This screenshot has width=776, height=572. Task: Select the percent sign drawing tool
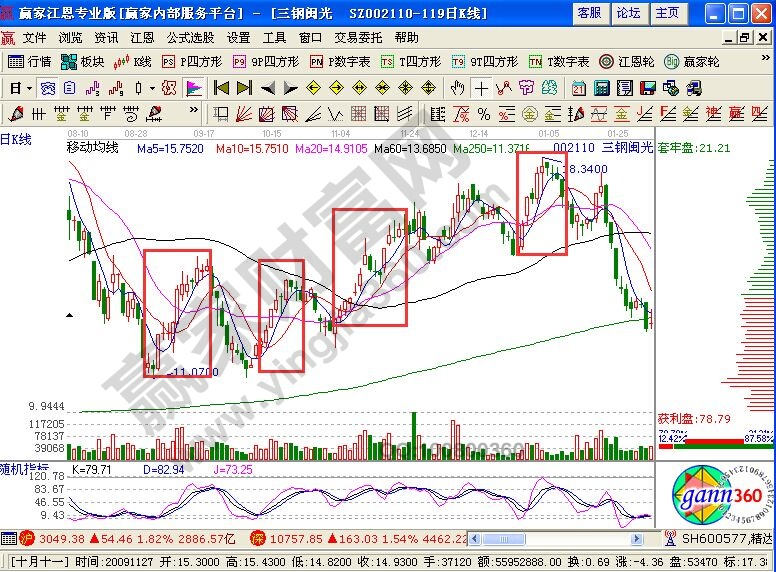point(483,113)
